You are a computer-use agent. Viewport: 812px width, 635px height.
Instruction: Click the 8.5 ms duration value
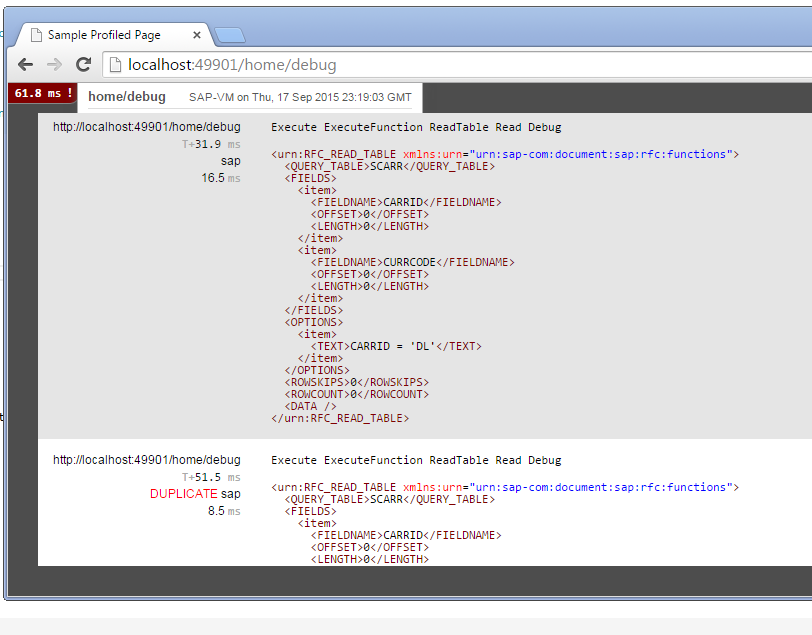pos(224,511)
